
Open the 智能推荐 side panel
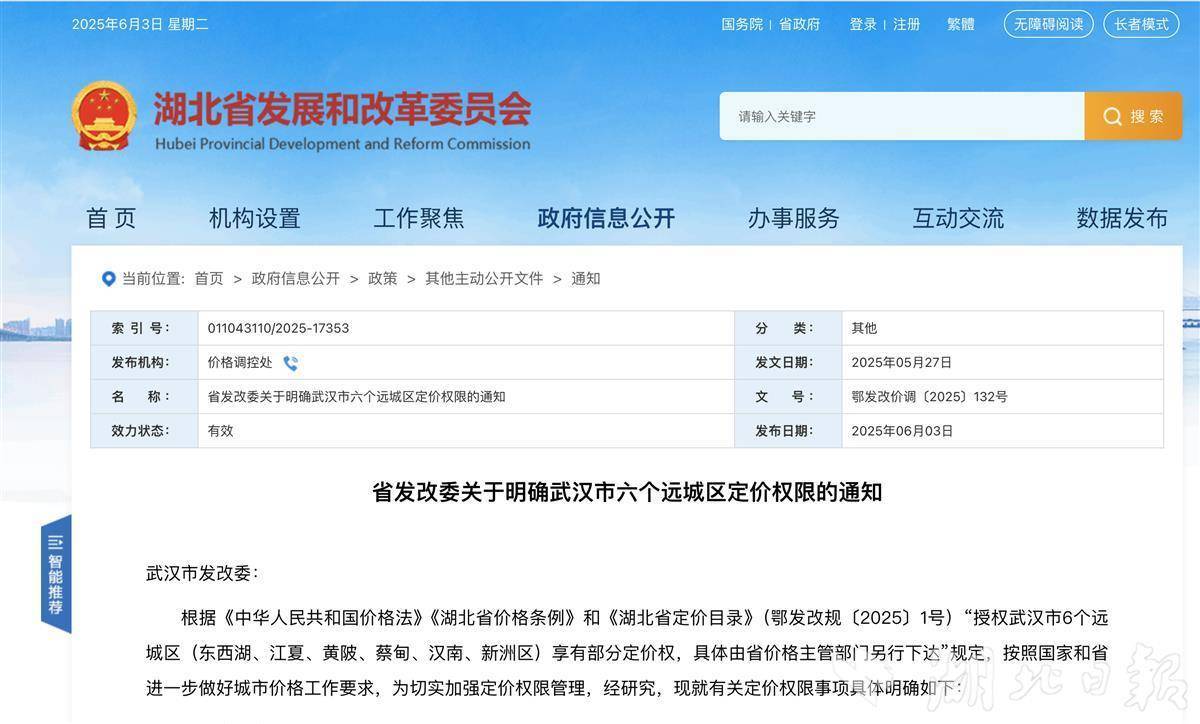(56, 575)
